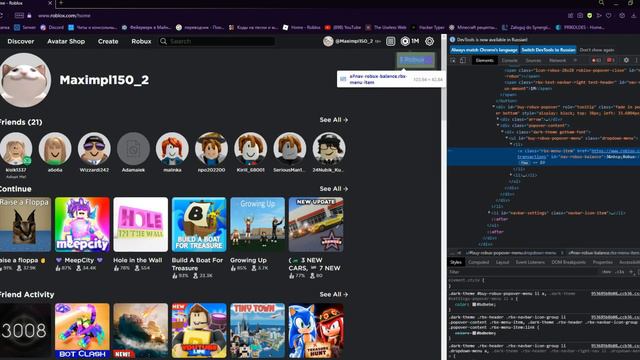
Task: Collapse the buy-robux-popover-menu ul node
Action: pyautogui.click(x=507, y=138)
